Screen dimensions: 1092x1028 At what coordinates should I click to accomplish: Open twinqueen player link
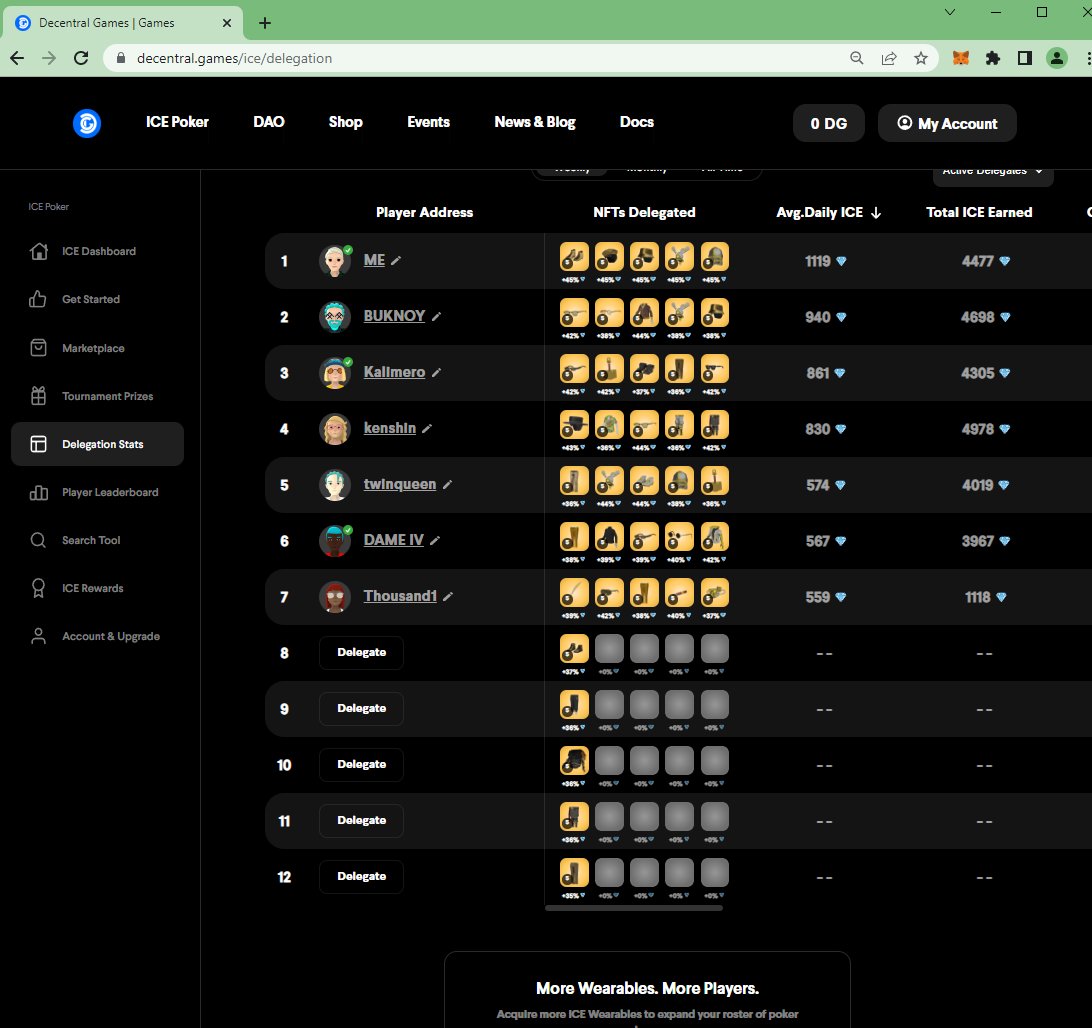(x=400, y=484)
